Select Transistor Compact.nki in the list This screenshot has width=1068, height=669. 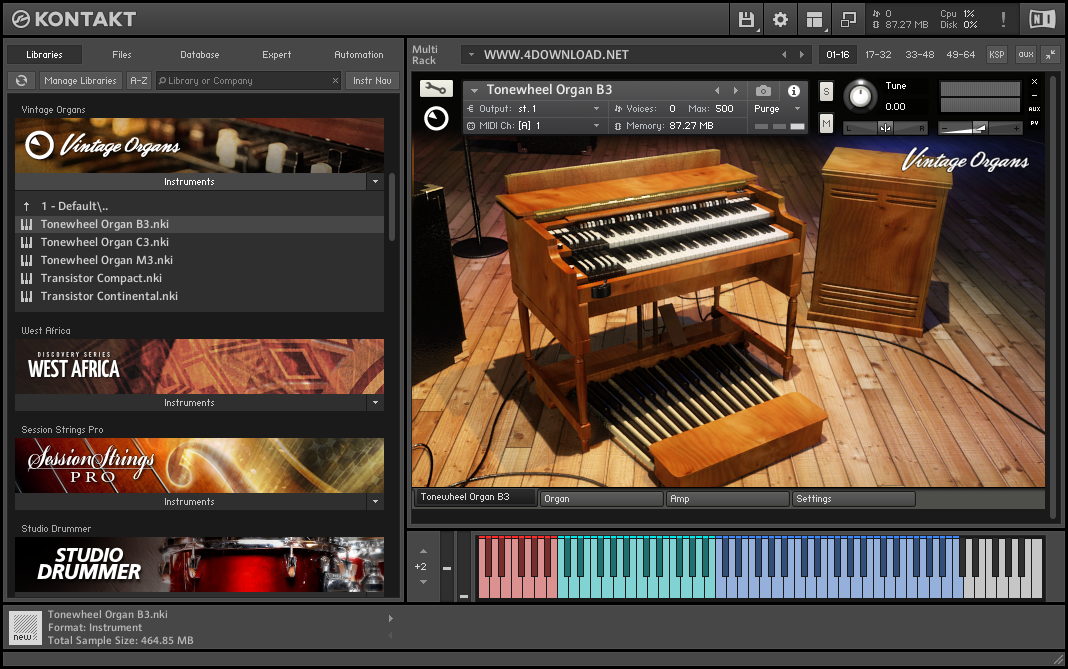click(101, 278)
